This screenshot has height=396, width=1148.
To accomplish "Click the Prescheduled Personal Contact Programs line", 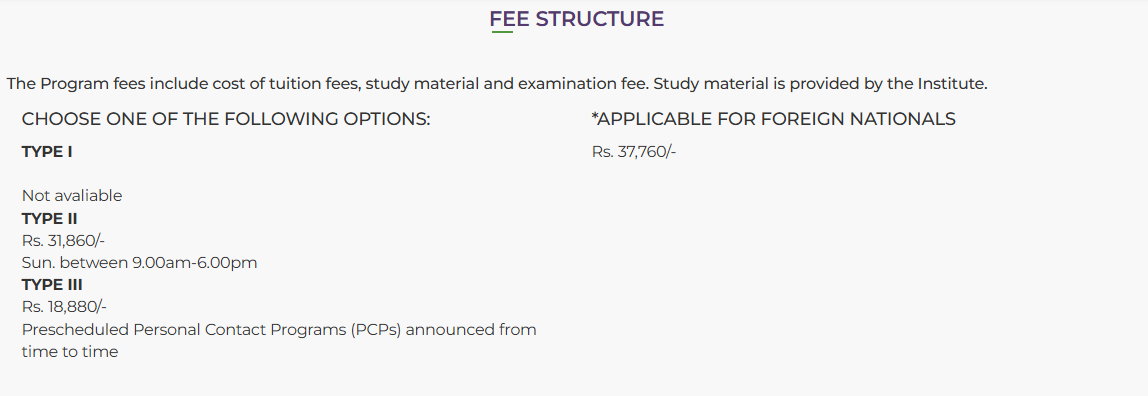I will pyautogui.click(x=279, y=329).
